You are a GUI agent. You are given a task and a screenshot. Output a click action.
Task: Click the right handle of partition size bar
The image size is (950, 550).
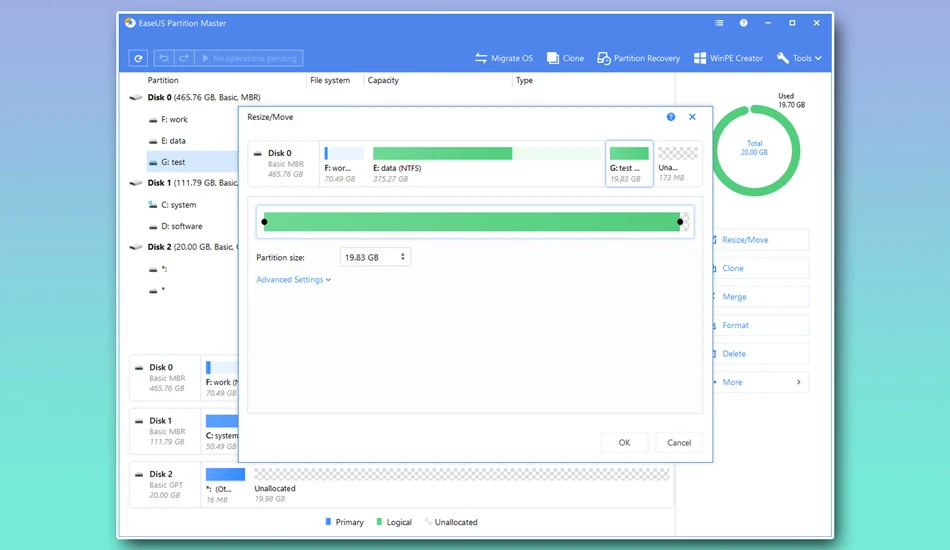tap(680, 222)
